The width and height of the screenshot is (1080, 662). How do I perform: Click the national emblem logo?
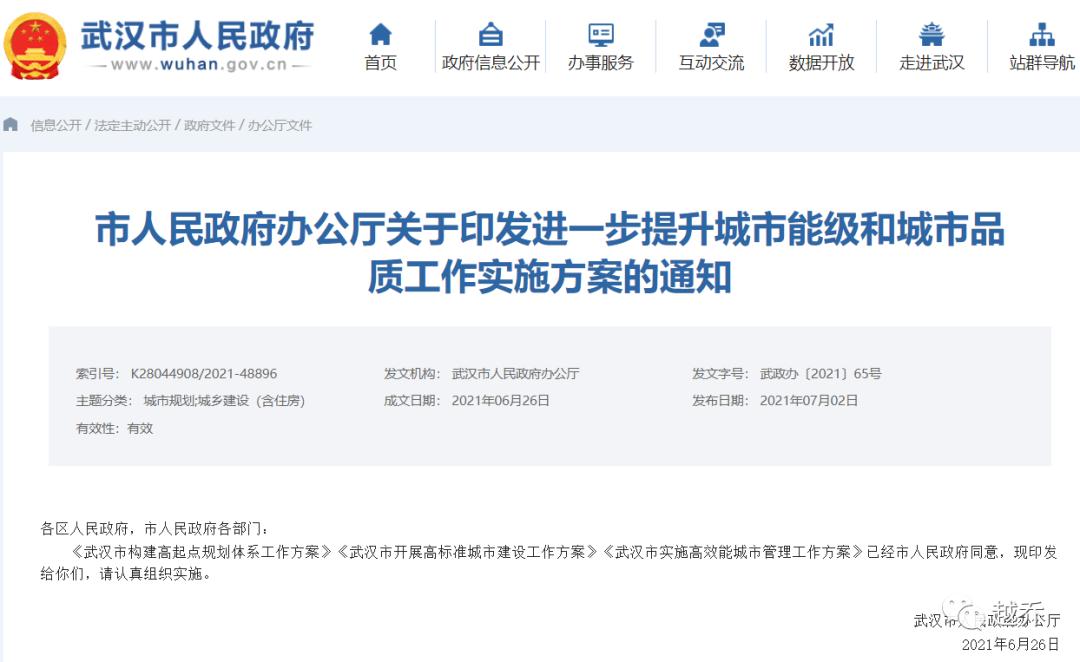click(x=37, y=44)
